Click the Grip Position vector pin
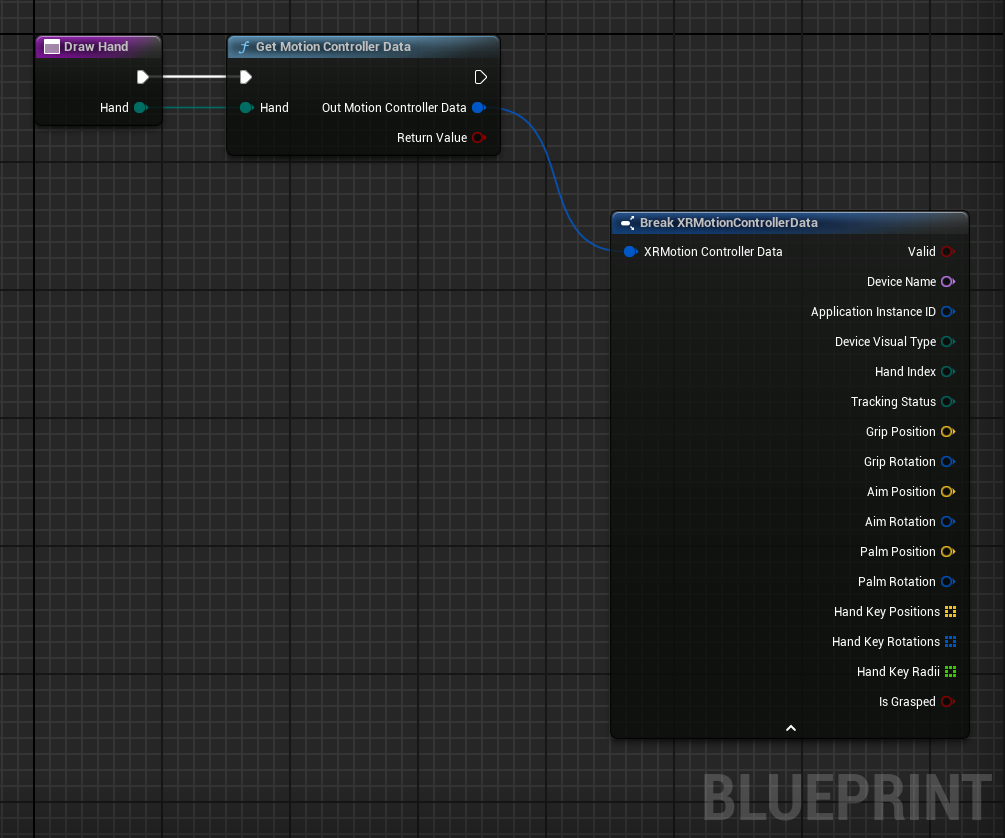Image resolution: width=1005 pixels, height=838 pixels. coord(948,432)
